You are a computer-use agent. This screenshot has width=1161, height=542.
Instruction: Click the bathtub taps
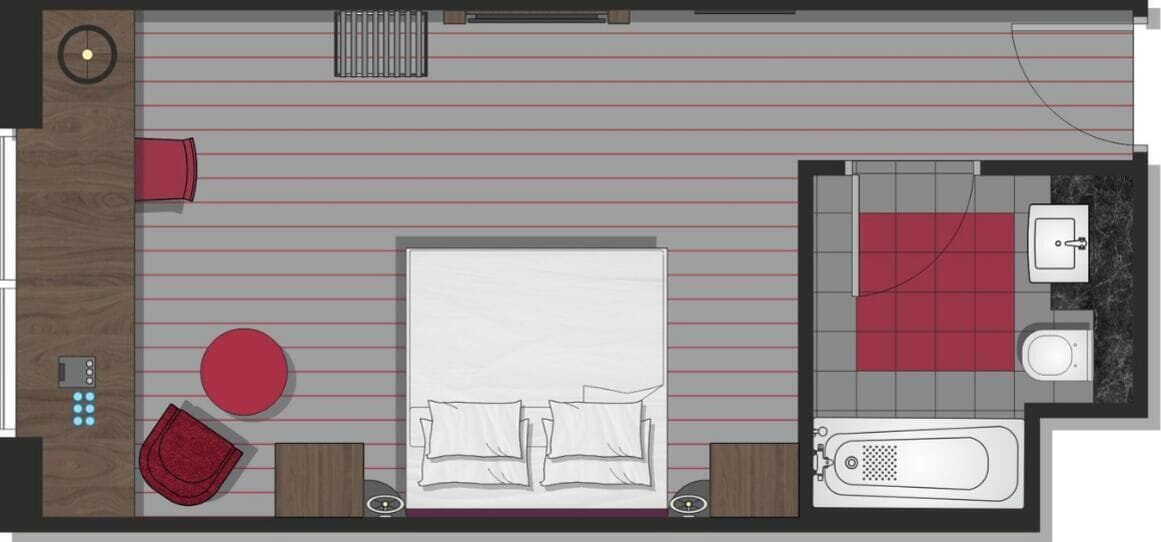pos(821,461)
